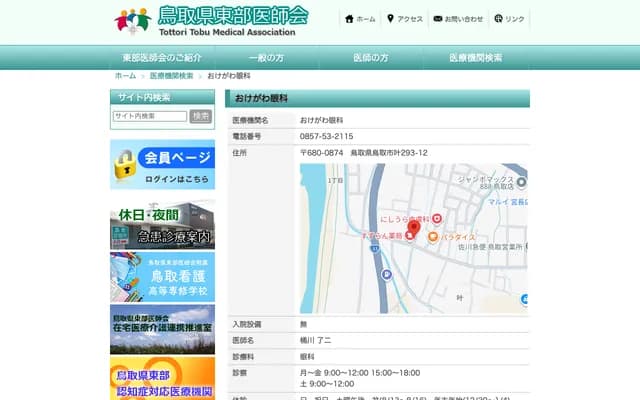This screenshot has height=400, width=640.
Task: Open the 東部医師会のご紹介 menu
Action: pyautogui.click(x=162, y=58)
